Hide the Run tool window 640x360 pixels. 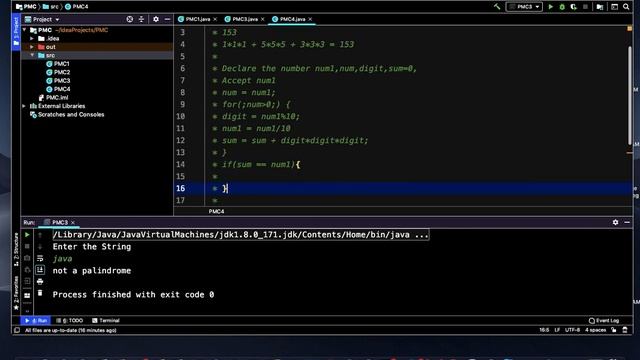coord(627,222)
